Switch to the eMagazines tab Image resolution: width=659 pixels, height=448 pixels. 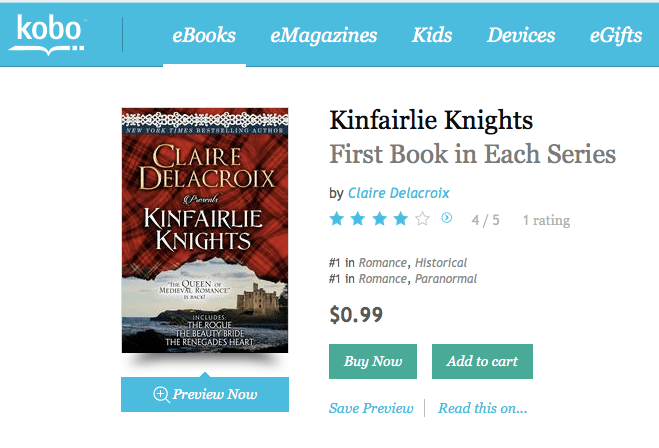coord(323,36)
